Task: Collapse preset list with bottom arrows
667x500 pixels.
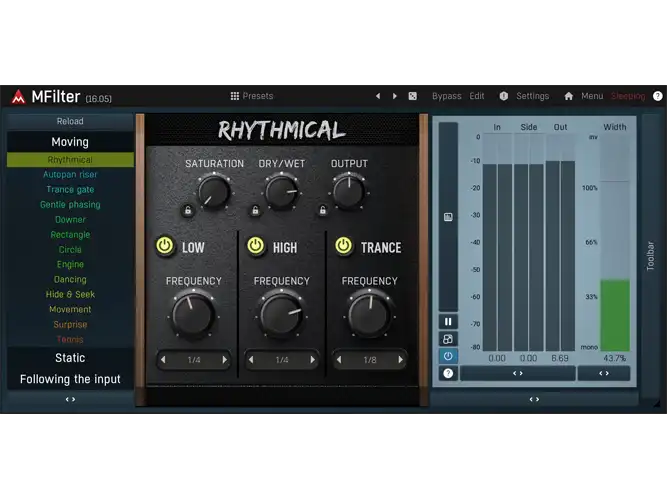Action: coord(70,400)
